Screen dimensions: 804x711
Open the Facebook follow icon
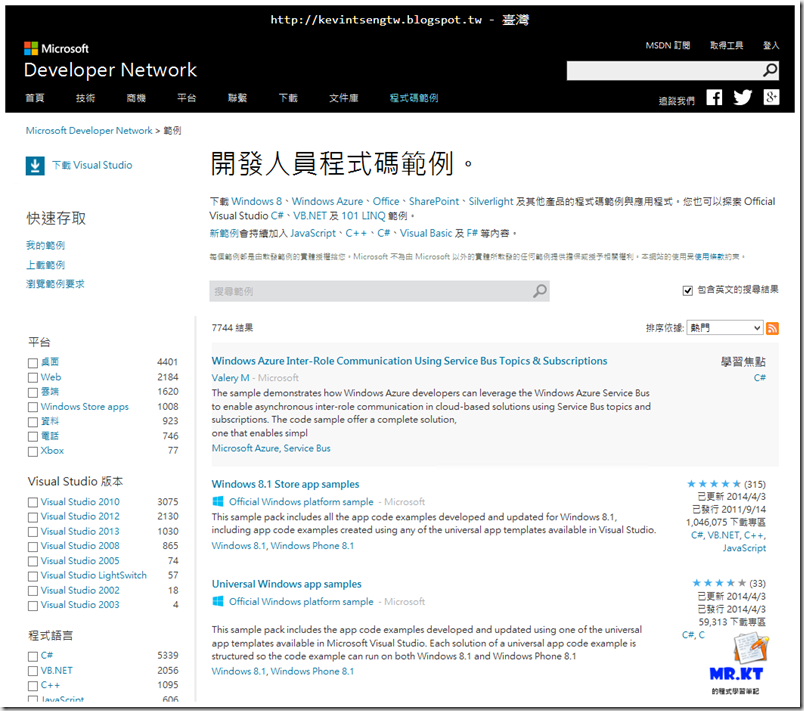coord(714,97)
